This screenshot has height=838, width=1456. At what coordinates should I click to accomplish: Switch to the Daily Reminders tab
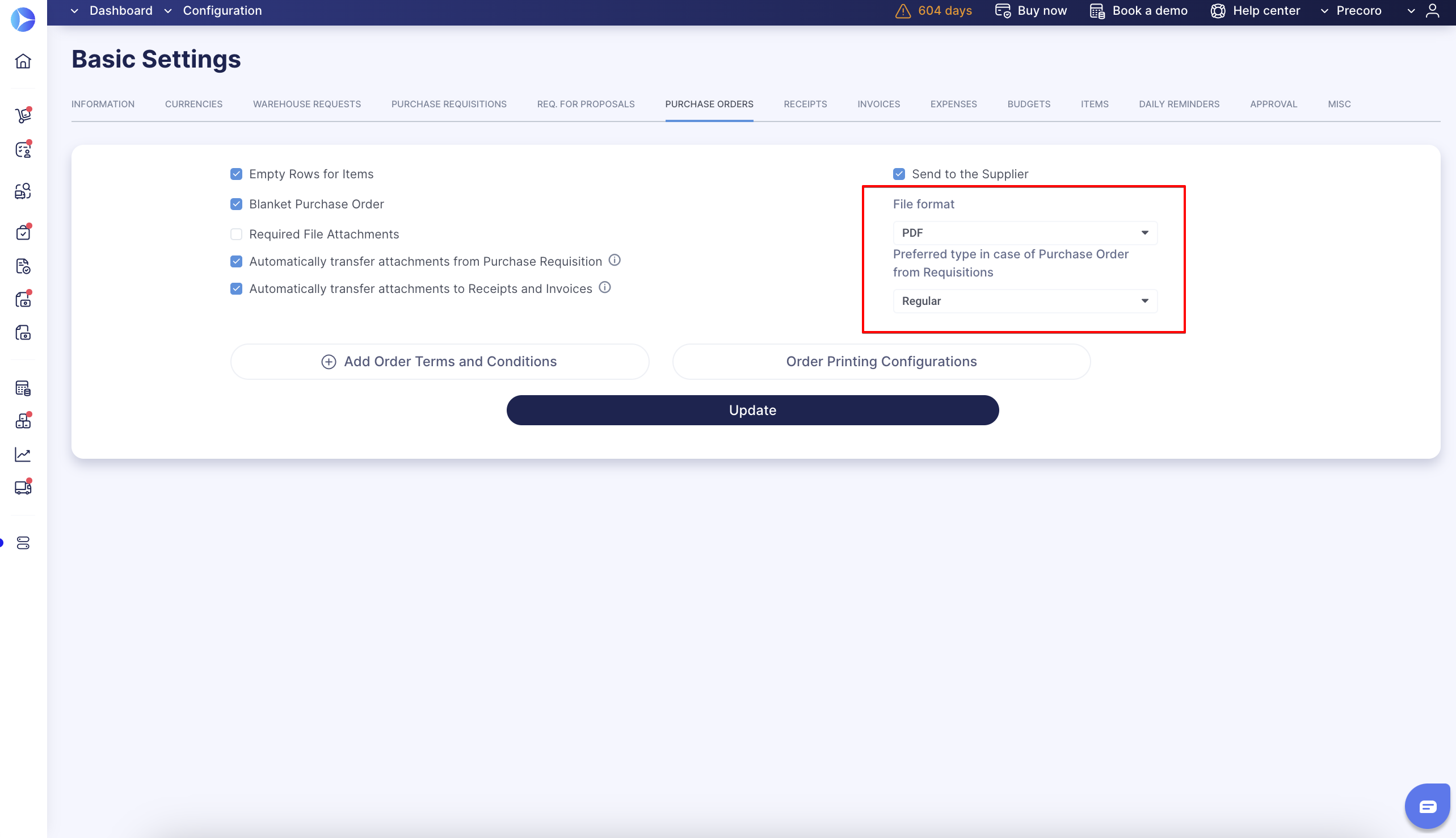click(x=1179, y=104)
